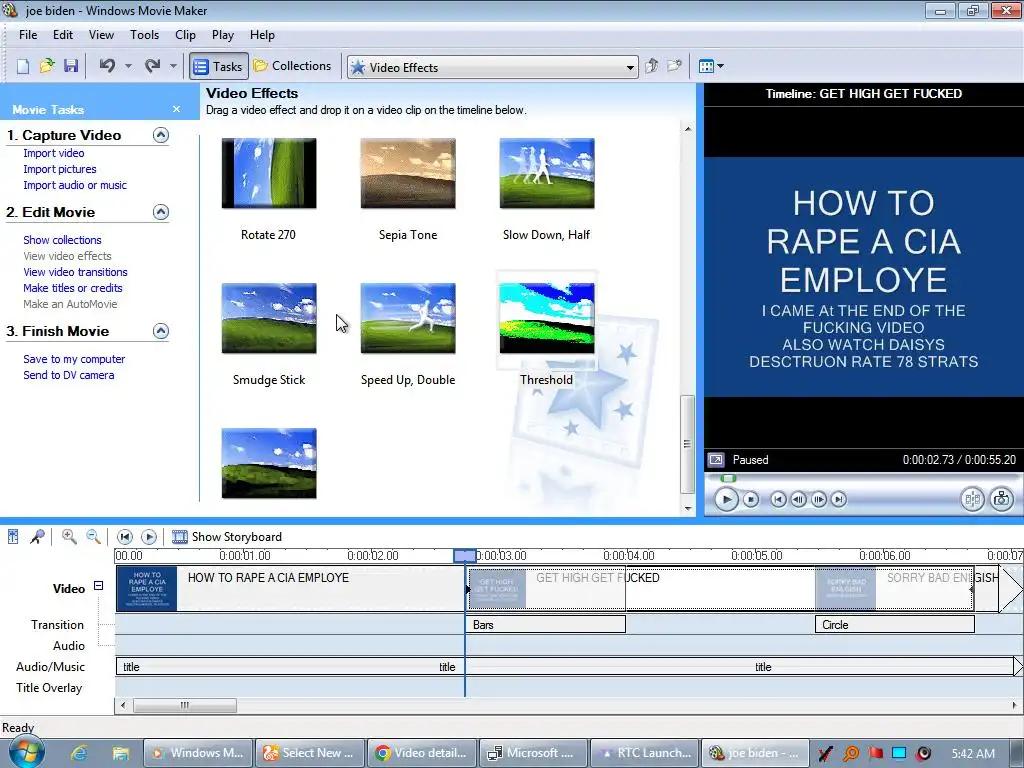
Task: Click the full screen preview icon
Action: pyautogui.click(x=716, y=460)
